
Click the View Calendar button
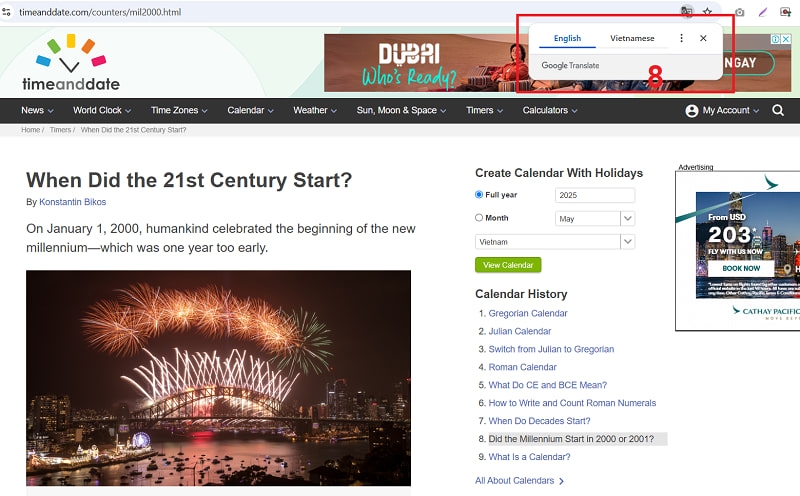pyautogui.click(x=508, y=265)
